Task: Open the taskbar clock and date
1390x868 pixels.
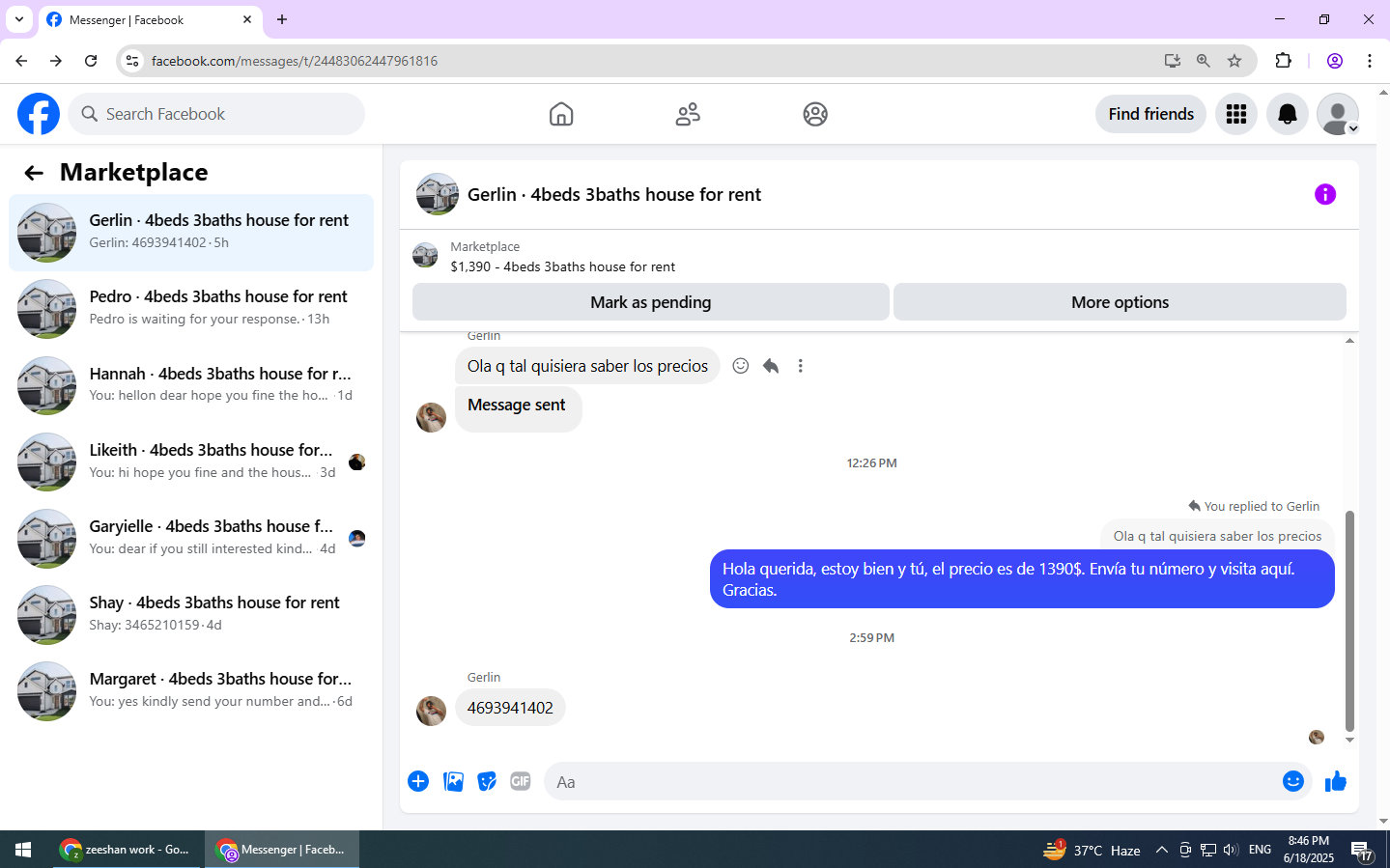Action: tap(1309, 850)
